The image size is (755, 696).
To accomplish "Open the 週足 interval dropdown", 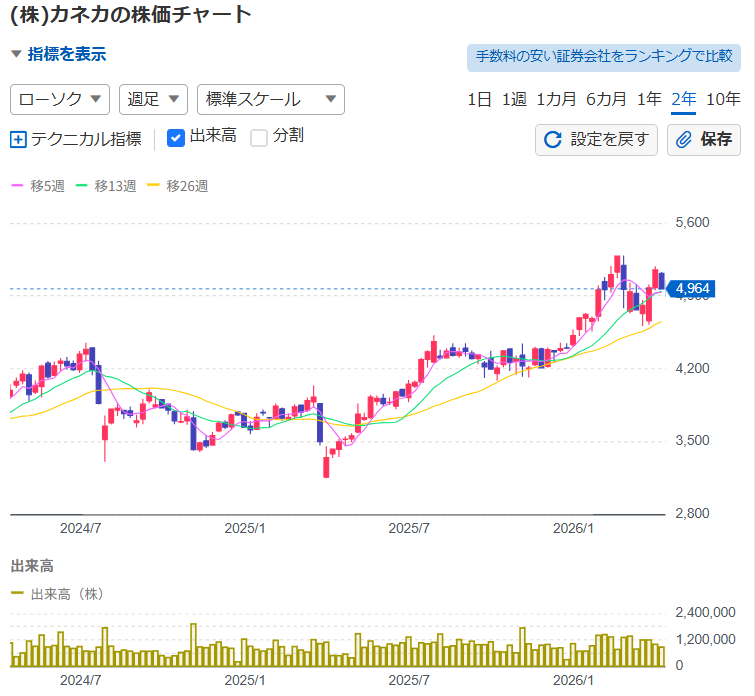I will (153, 99).
